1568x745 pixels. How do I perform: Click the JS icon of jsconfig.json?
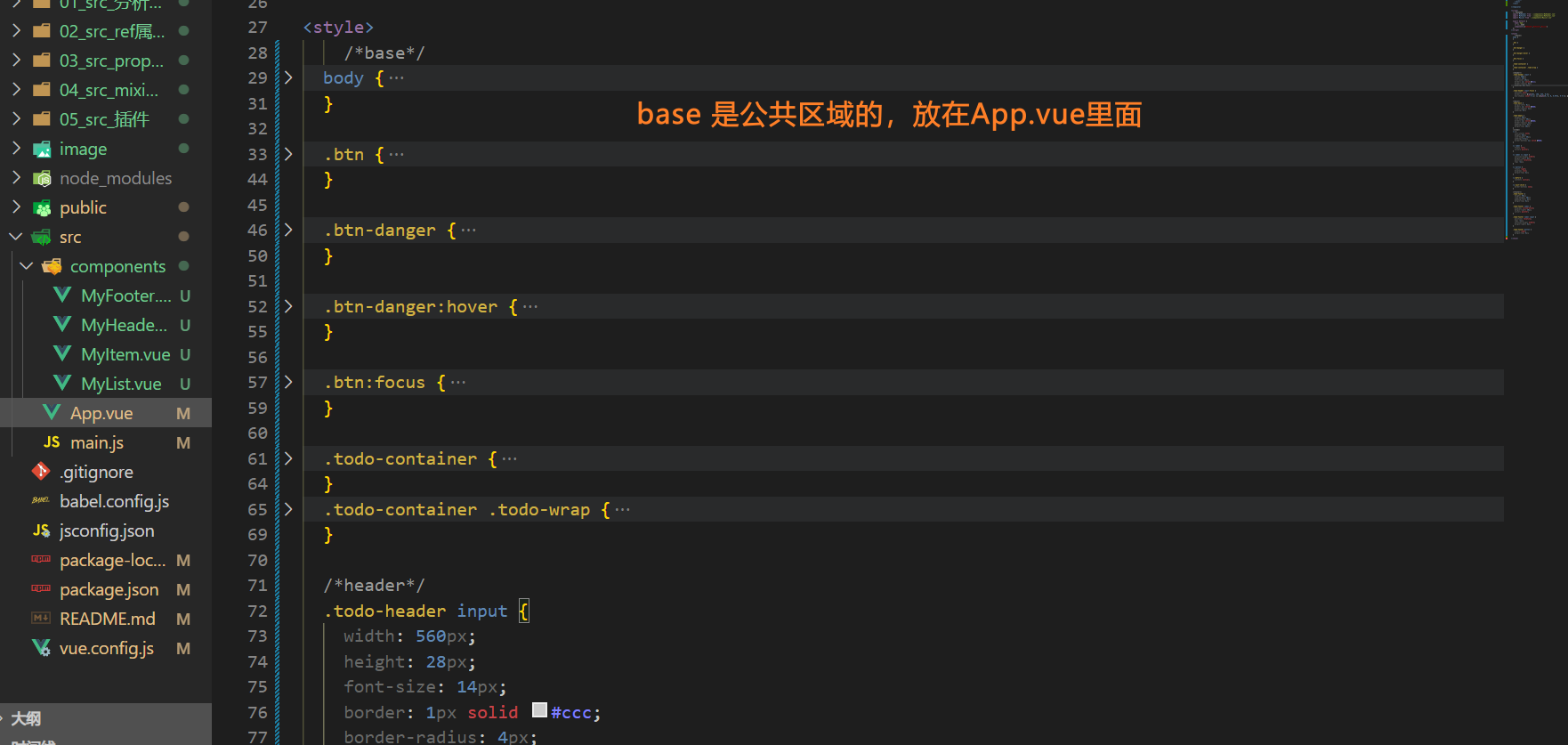tap(41, 530)
